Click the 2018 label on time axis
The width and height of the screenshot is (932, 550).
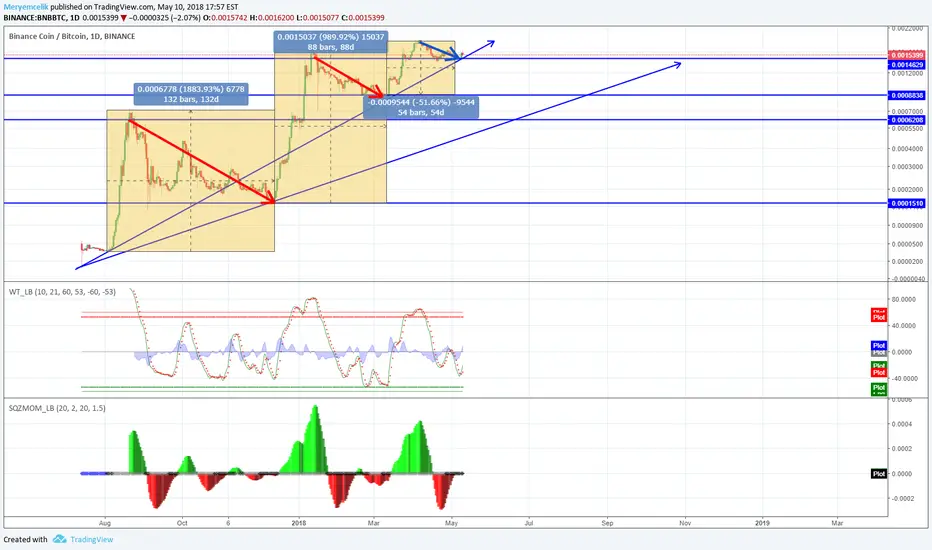tap(298, 523)
